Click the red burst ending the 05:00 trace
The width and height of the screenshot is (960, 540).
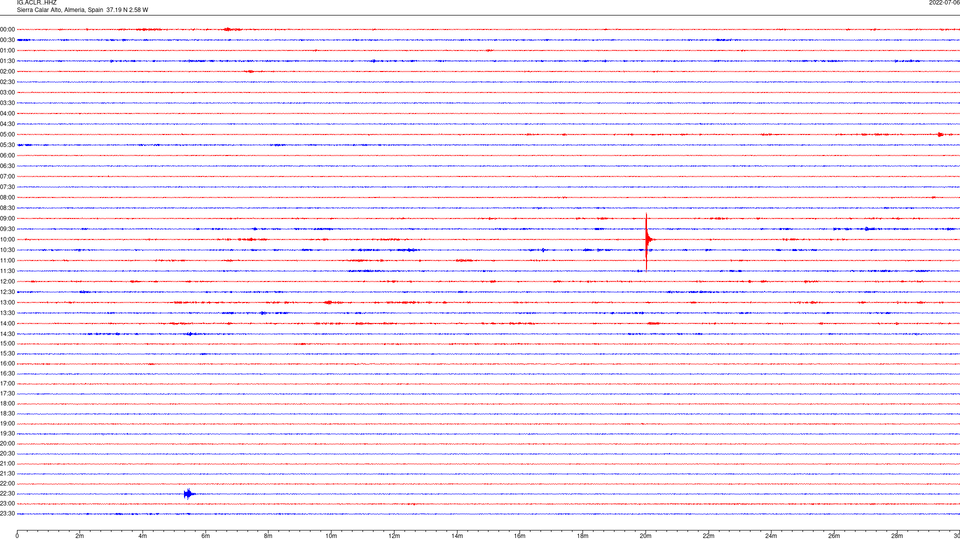[941, 135]
